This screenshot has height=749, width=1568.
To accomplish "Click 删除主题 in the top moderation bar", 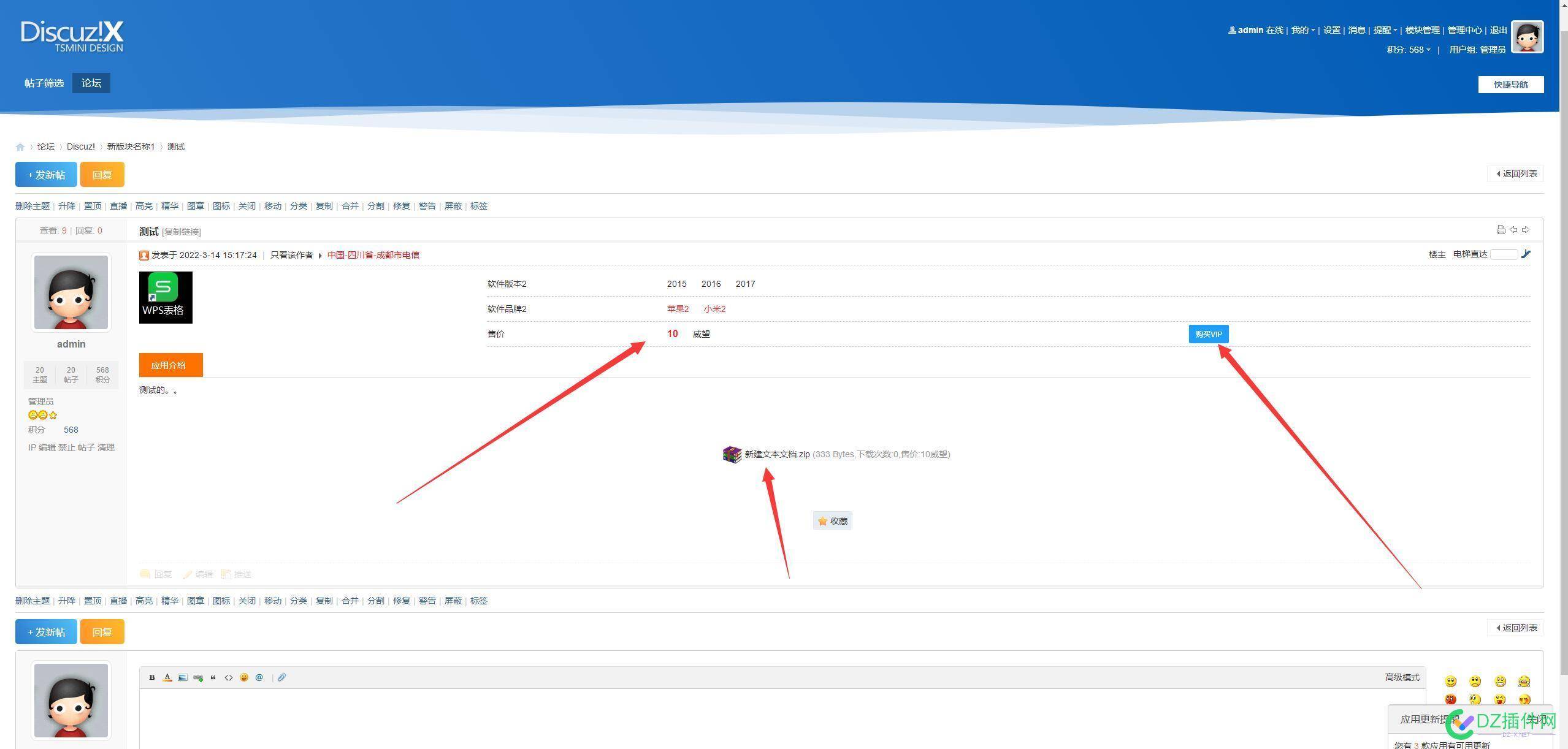I will coord(33,206).
